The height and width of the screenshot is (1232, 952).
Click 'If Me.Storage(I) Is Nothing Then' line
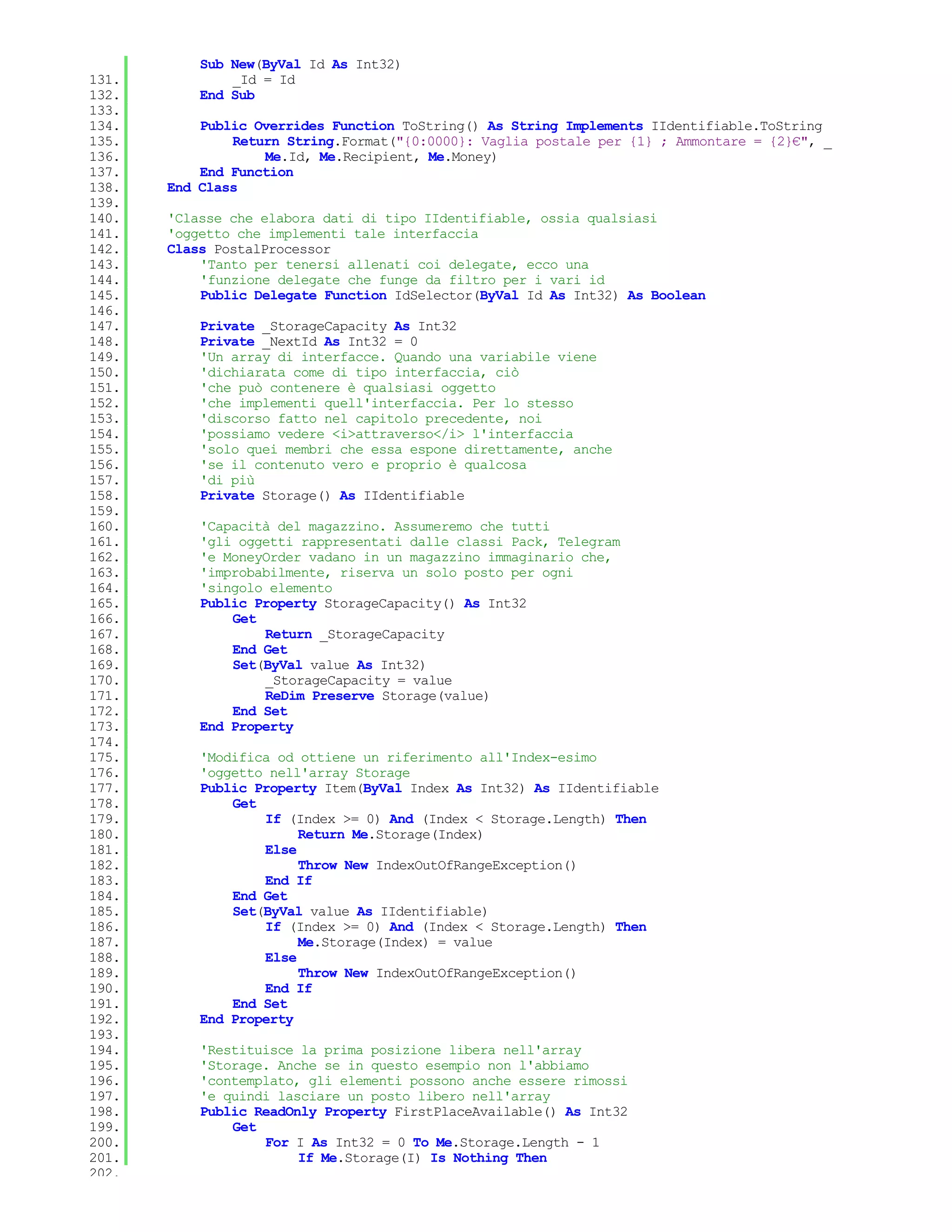point(423,1158)
